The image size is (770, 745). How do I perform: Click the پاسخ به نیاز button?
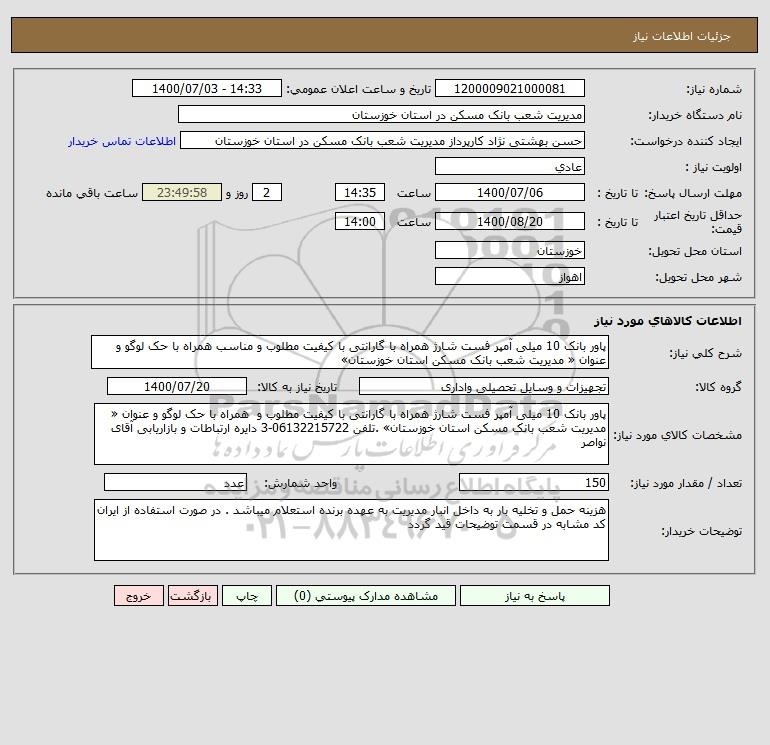point(535,596)
